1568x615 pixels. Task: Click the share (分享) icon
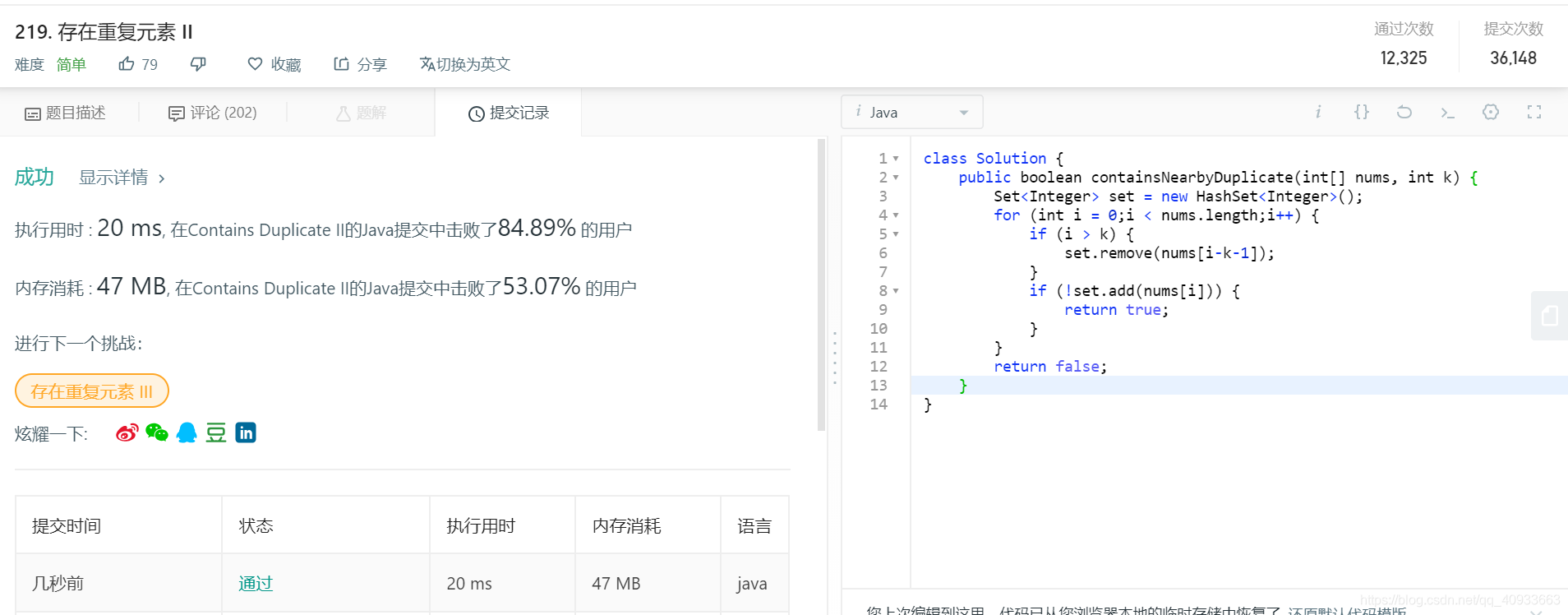click(341, 64)
